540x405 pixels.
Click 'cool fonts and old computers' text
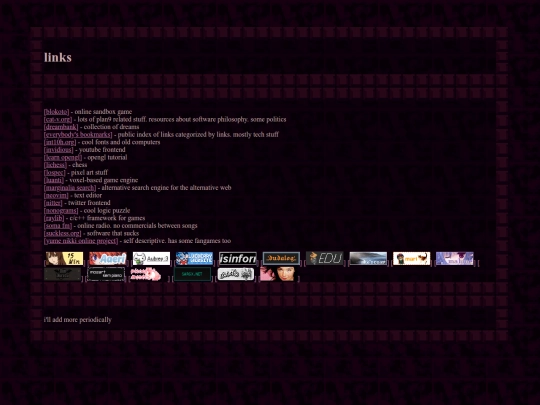[121, 142]
